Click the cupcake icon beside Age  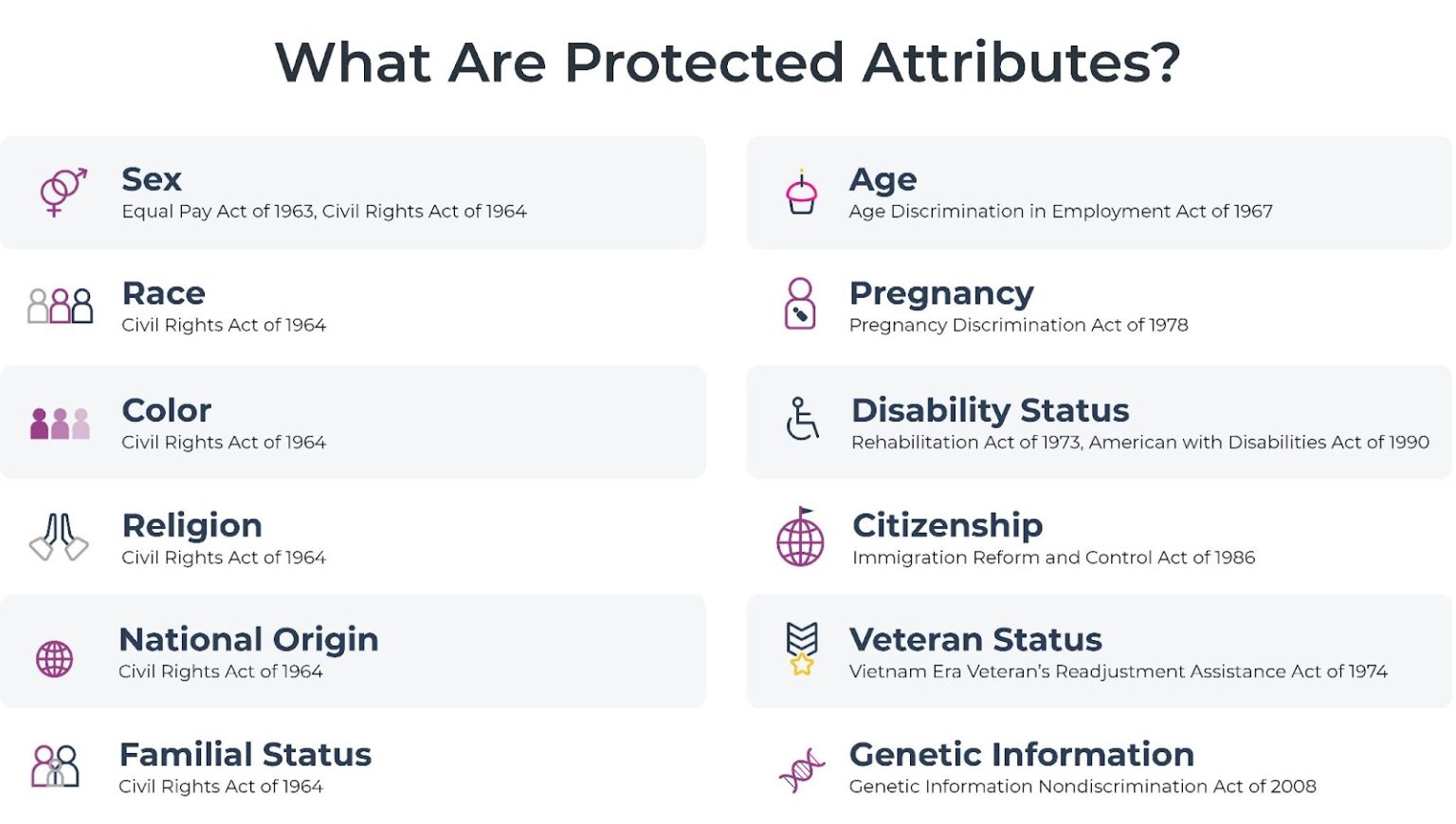pos(801,192)
